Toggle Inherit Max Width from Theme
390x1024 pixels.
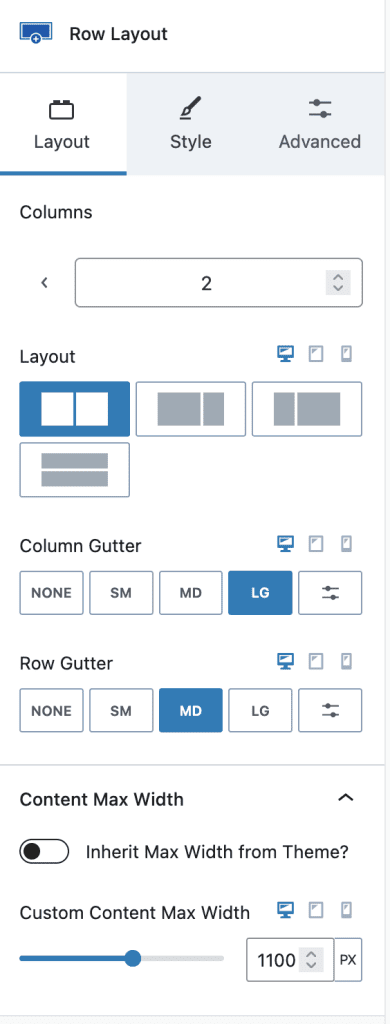pos(44,852)
